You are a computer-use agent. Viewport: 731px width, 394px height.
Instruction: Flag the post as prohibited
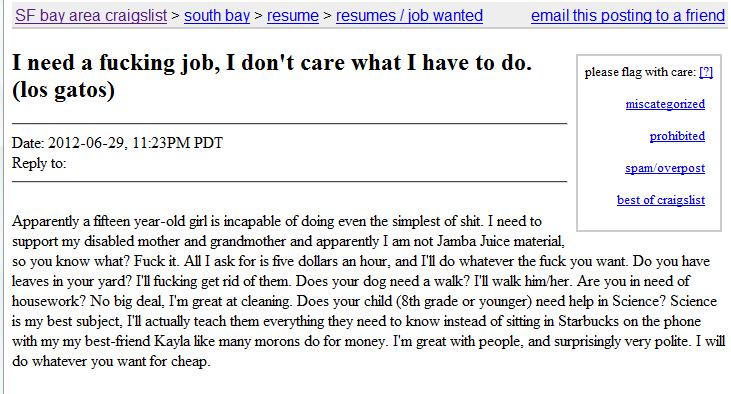[x=677, y=136]
